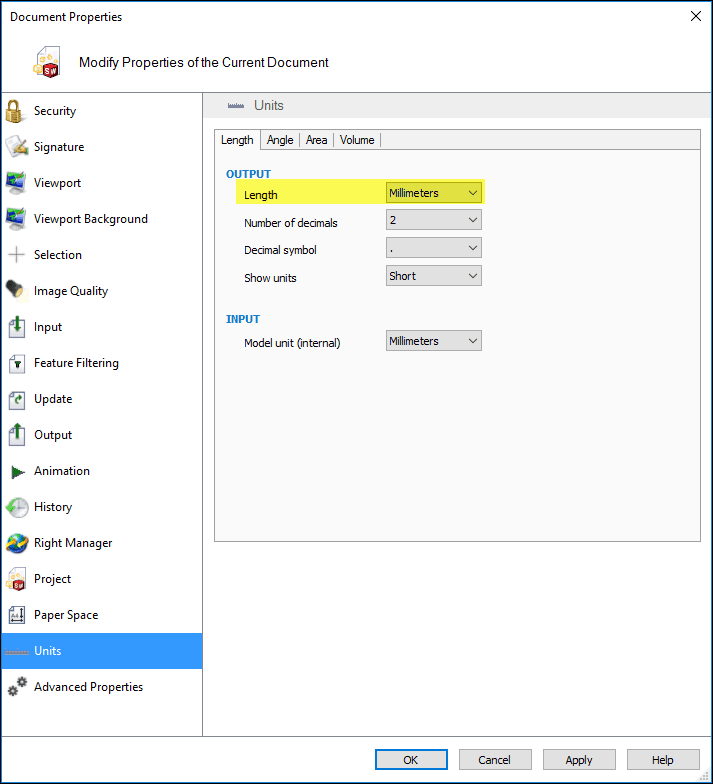Click the History clock icon
The width and height of the screenshot is (713, 784).
[x=16, y=507]
